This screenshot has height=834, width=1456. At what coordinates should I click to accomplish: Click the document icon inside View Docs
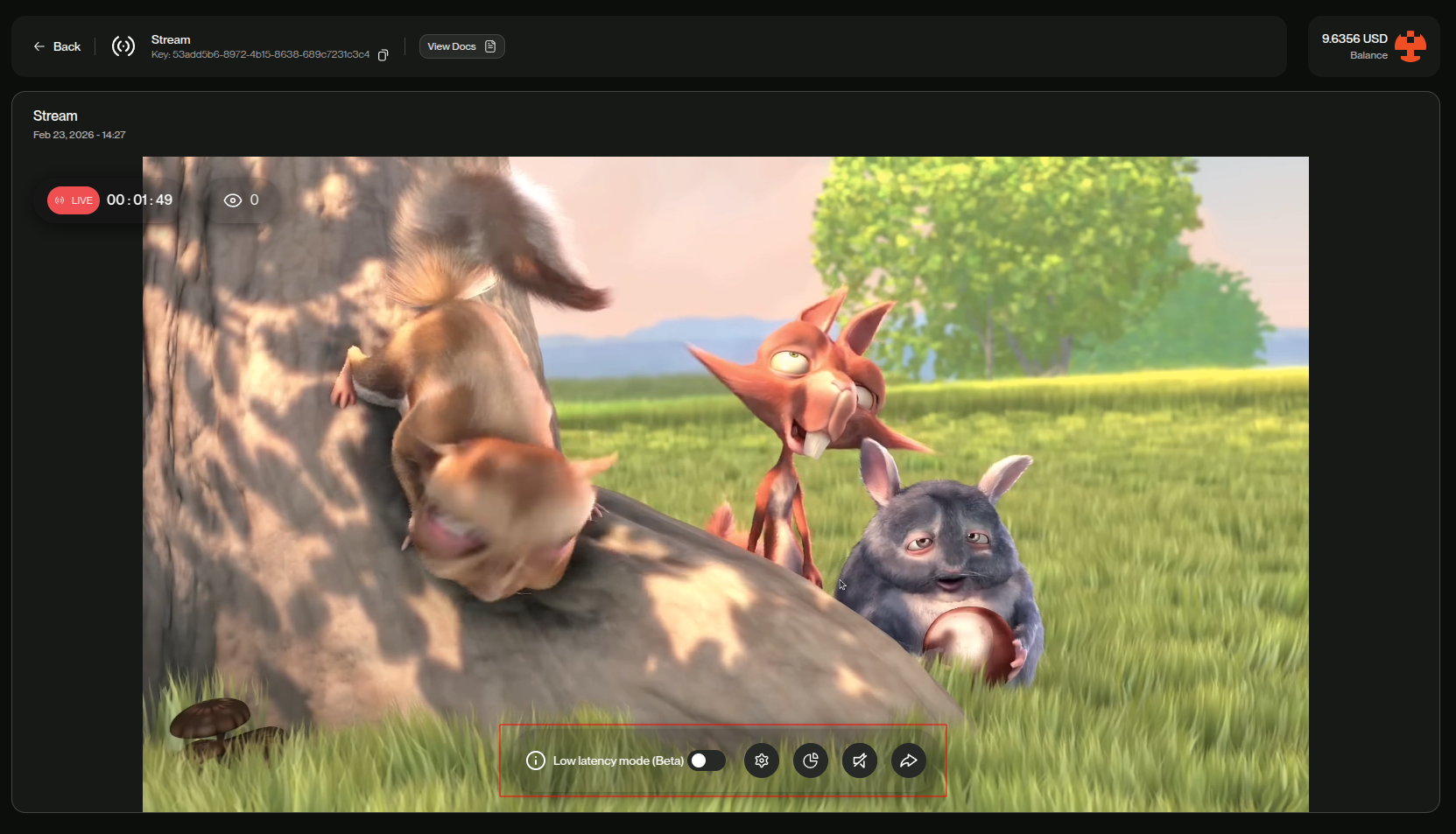[490, 46]
